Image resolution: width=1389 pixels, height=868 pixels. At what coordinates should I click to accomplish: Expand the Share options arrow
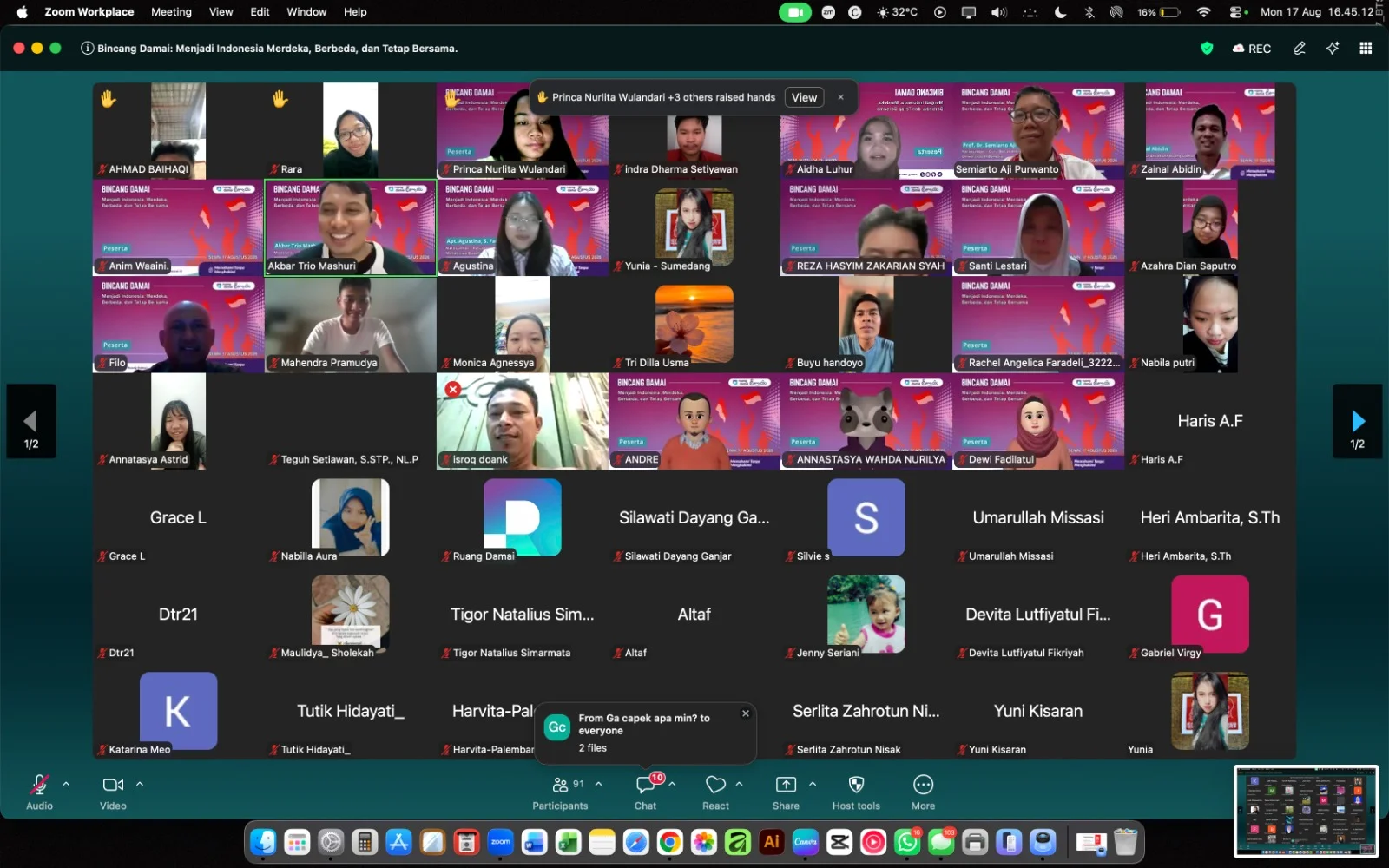813,784
